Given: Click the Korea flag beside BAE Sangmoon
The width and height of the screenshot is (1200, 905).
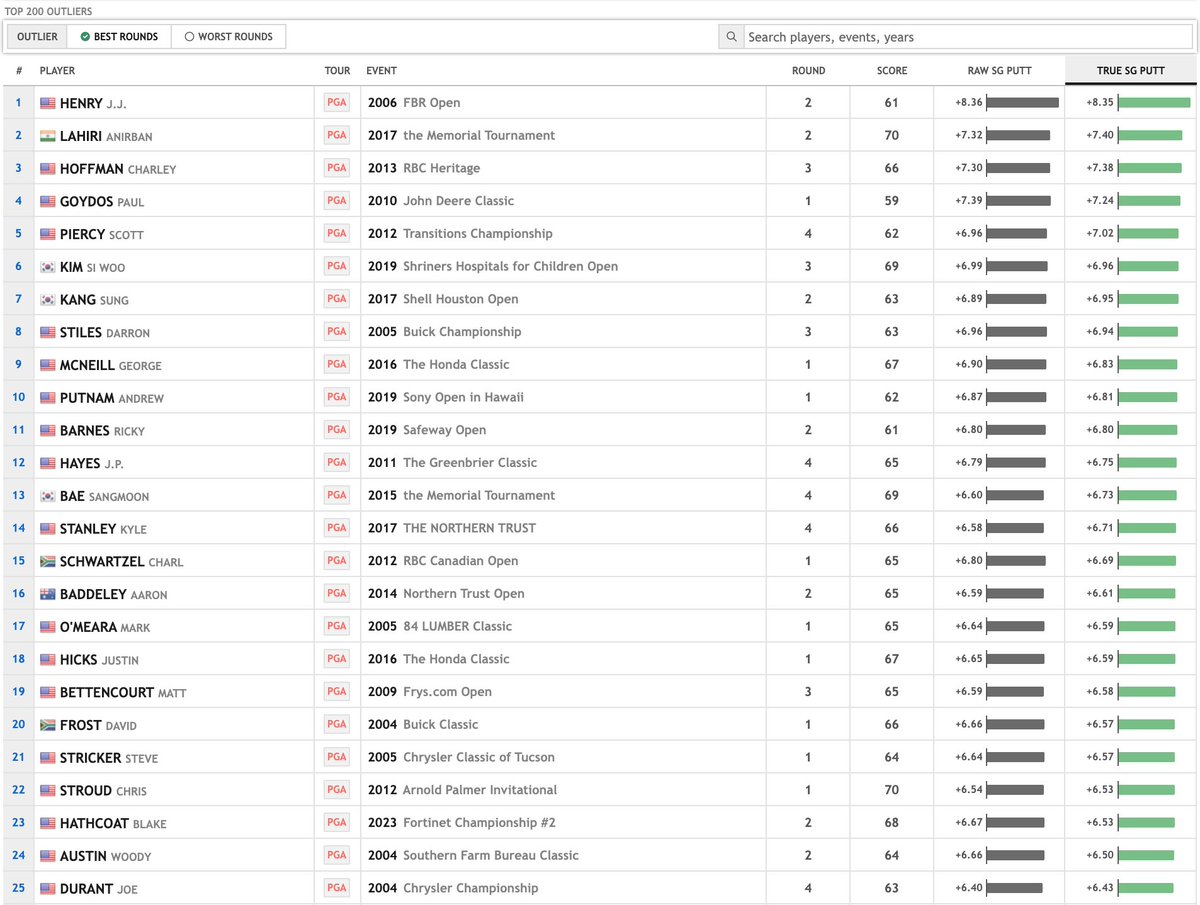Looking at the screenshot, I should click(48, 496).
